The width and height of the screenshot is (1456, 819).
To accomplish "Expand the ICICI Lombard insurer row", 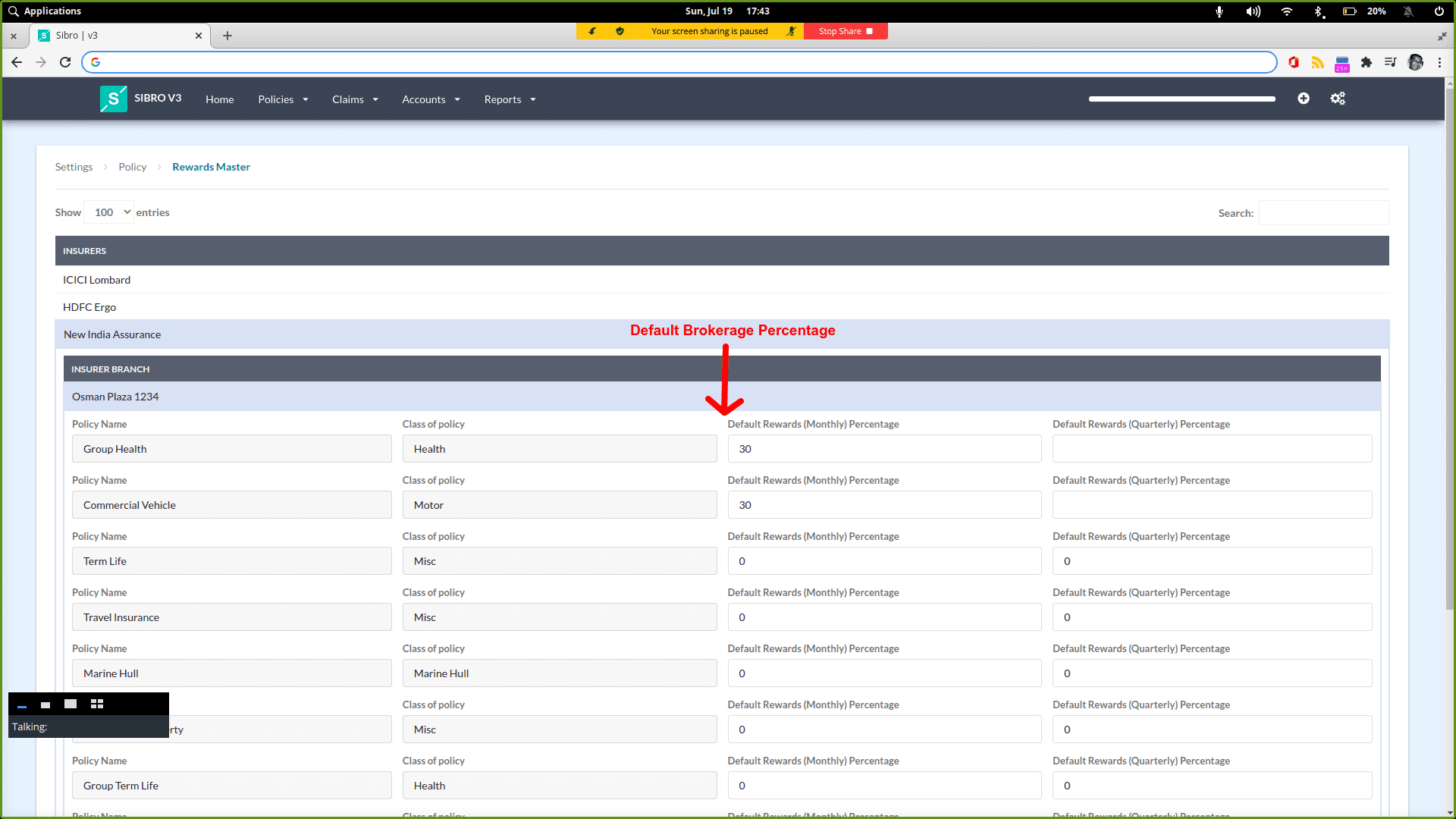I will (x=722, y=280).
